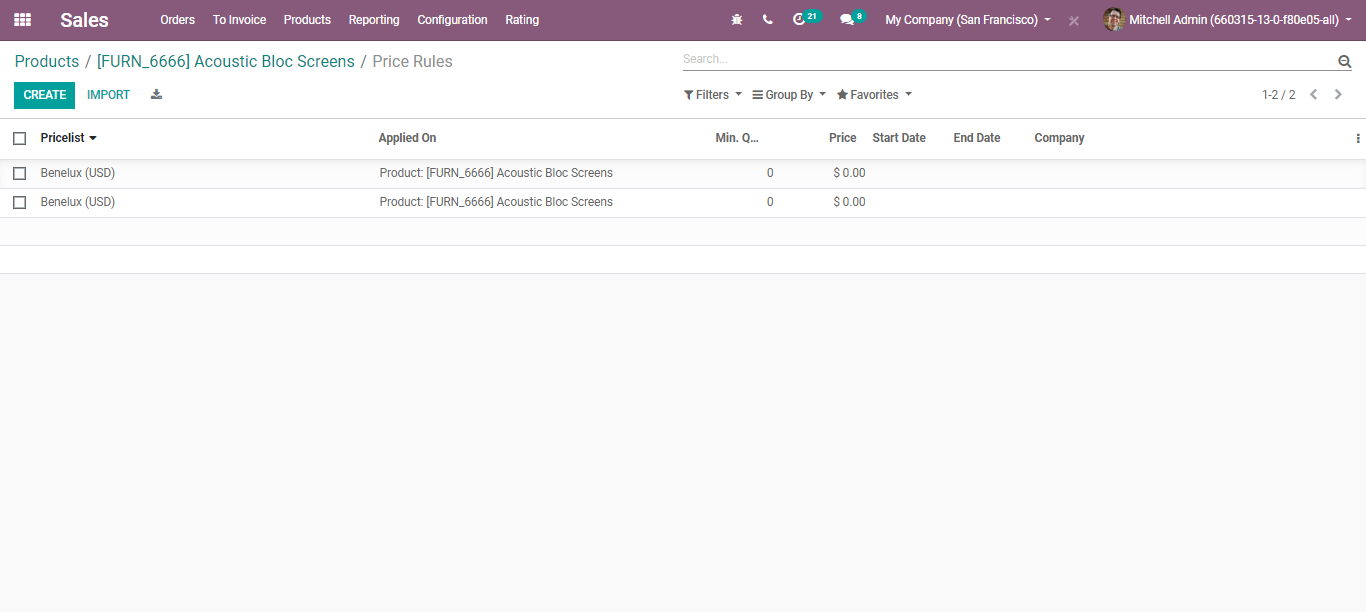
Task: Open the conversations chat icon with badge 8
Action: (852, 19)
